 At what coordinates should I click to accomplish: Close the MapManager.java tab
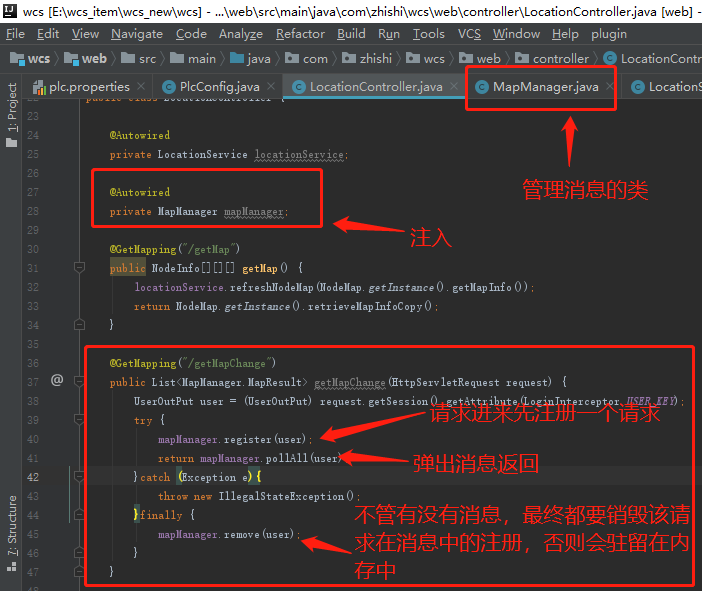609,86
